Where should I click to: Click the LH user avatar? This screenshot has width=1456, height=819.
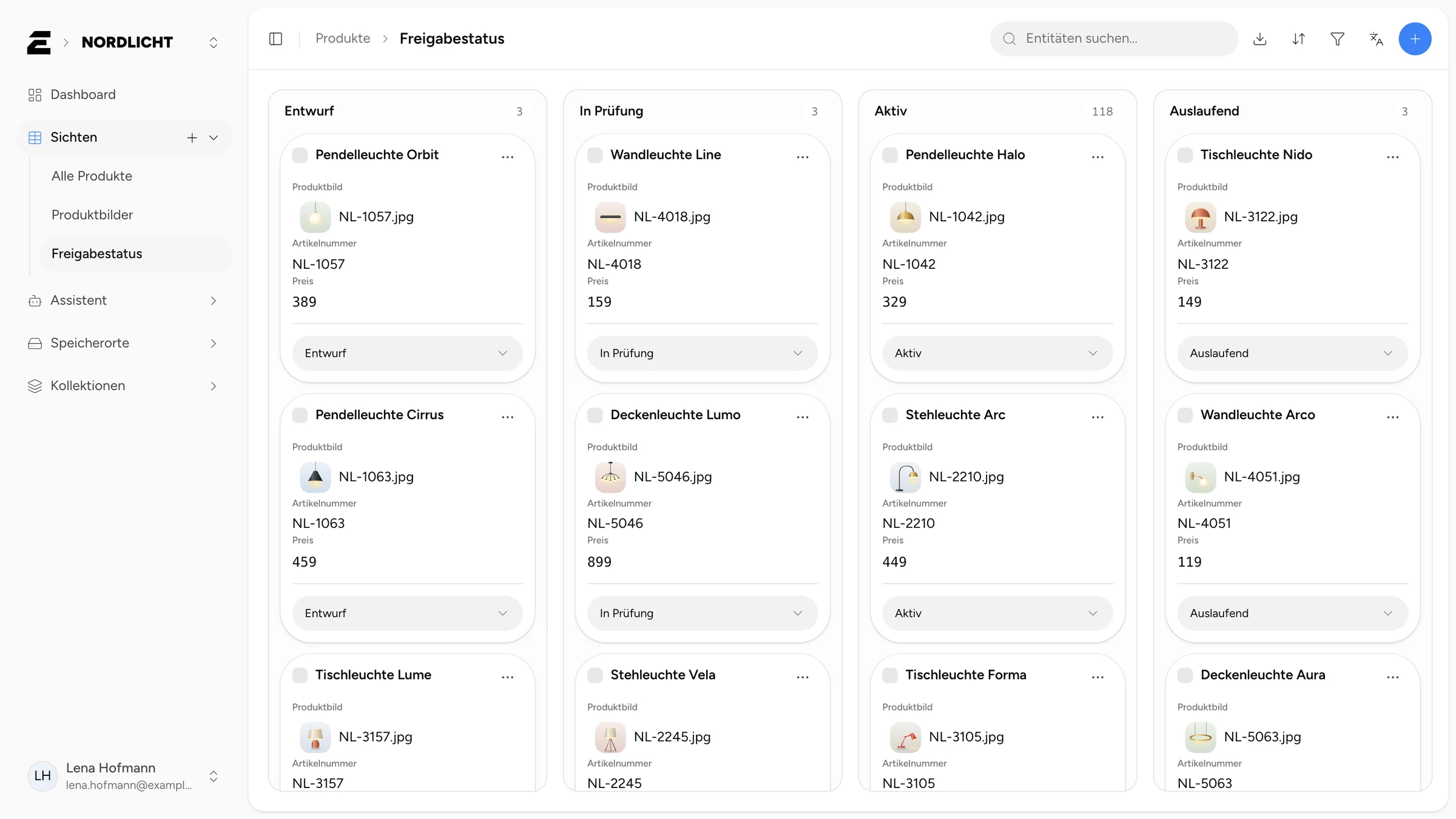click(42, 776)
